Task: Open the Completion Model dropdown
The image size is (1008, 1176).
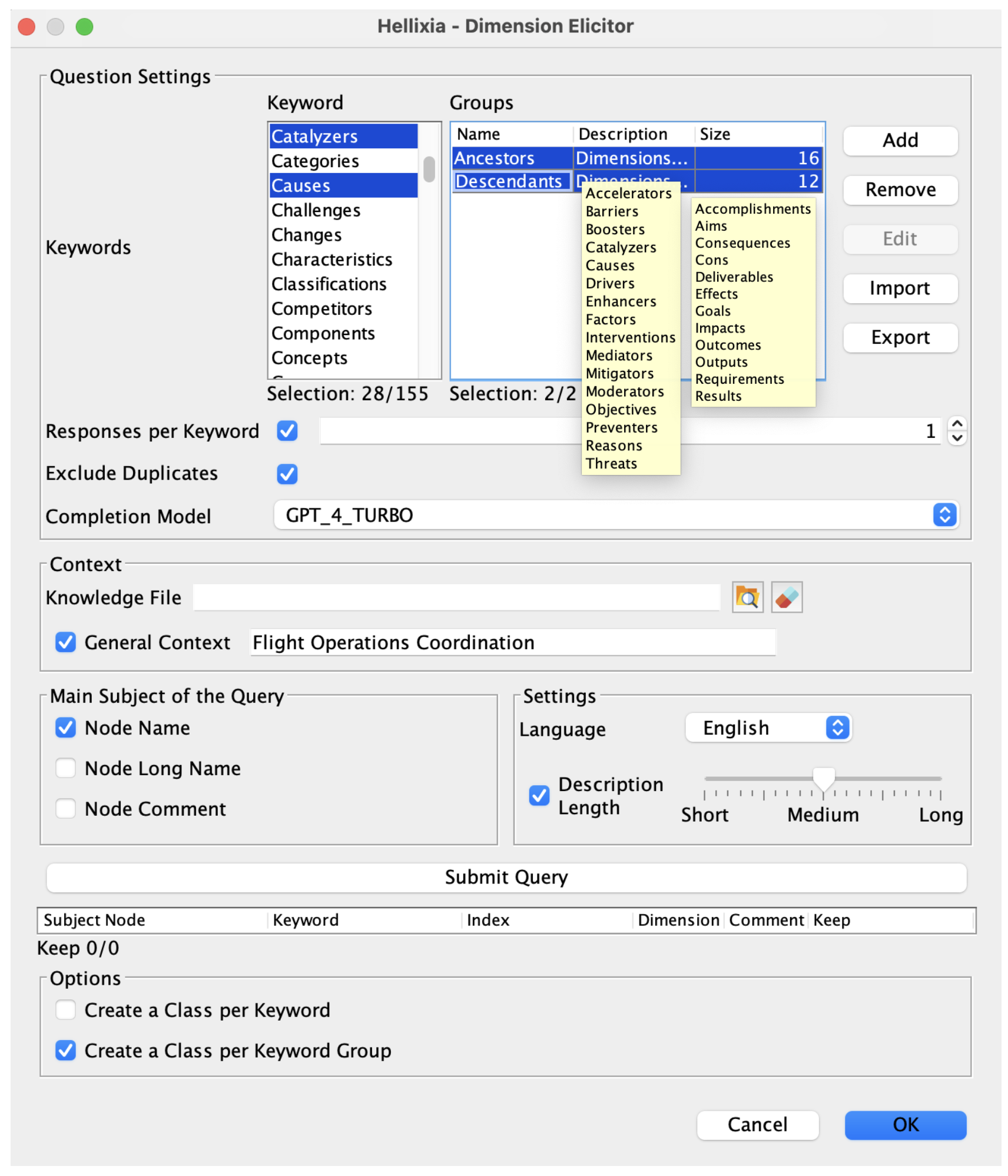Action: point(616,515)
